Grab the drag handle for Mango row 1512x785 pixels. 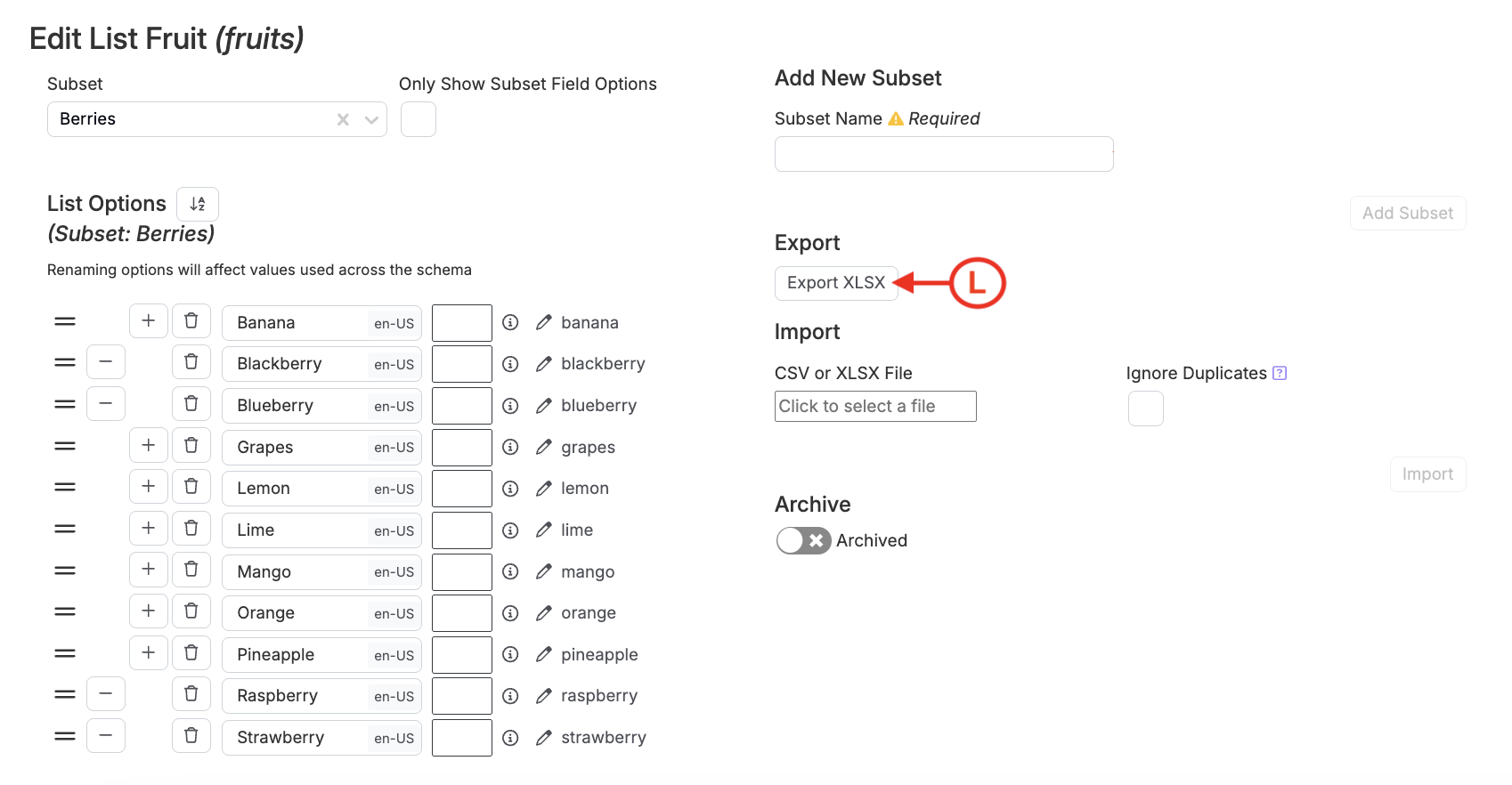pyautogui.click(x=65, y=571)
